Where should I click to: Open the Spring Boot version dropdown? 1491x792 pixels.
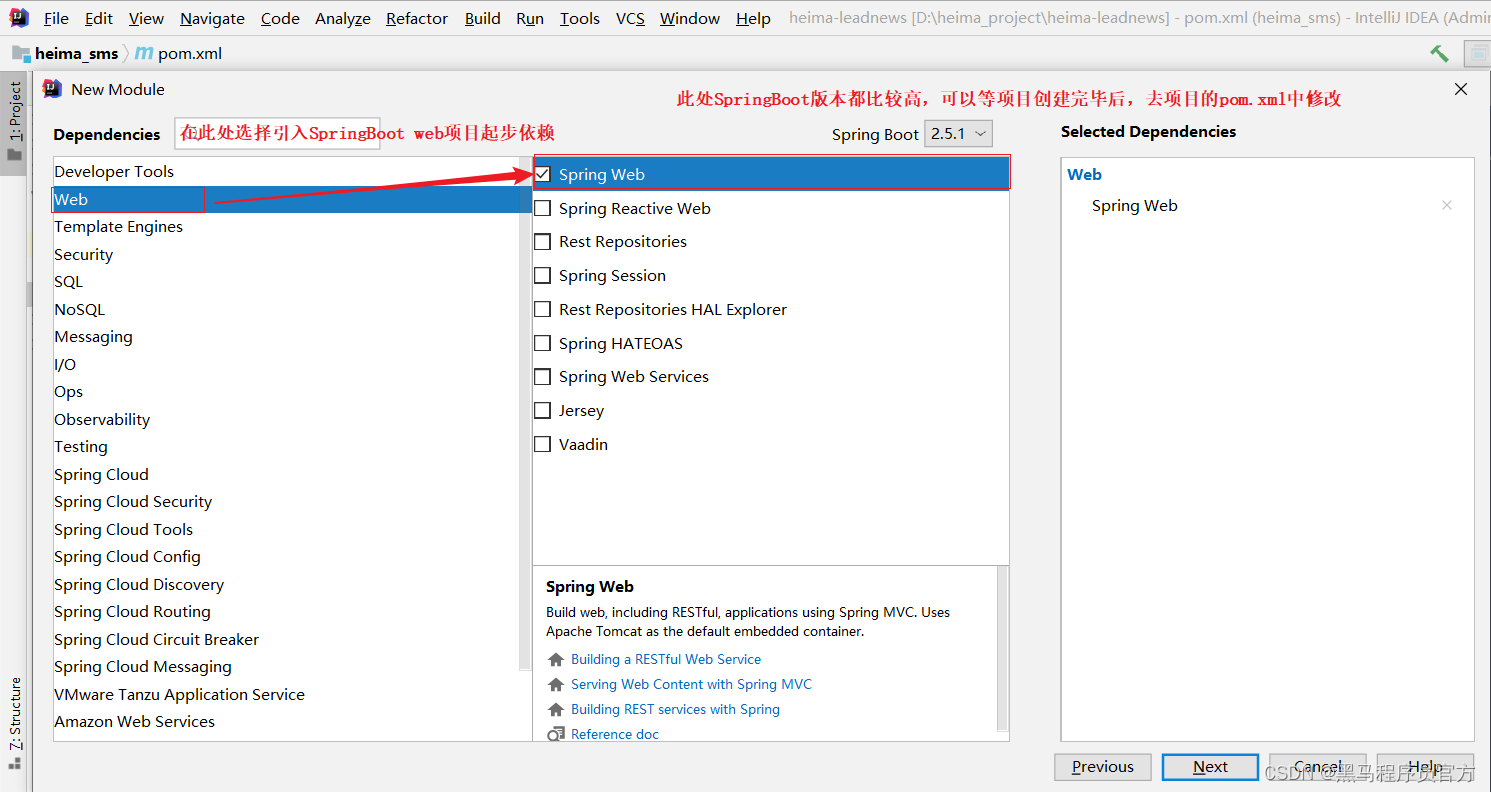pyautogui.click(x=959, y=134)
